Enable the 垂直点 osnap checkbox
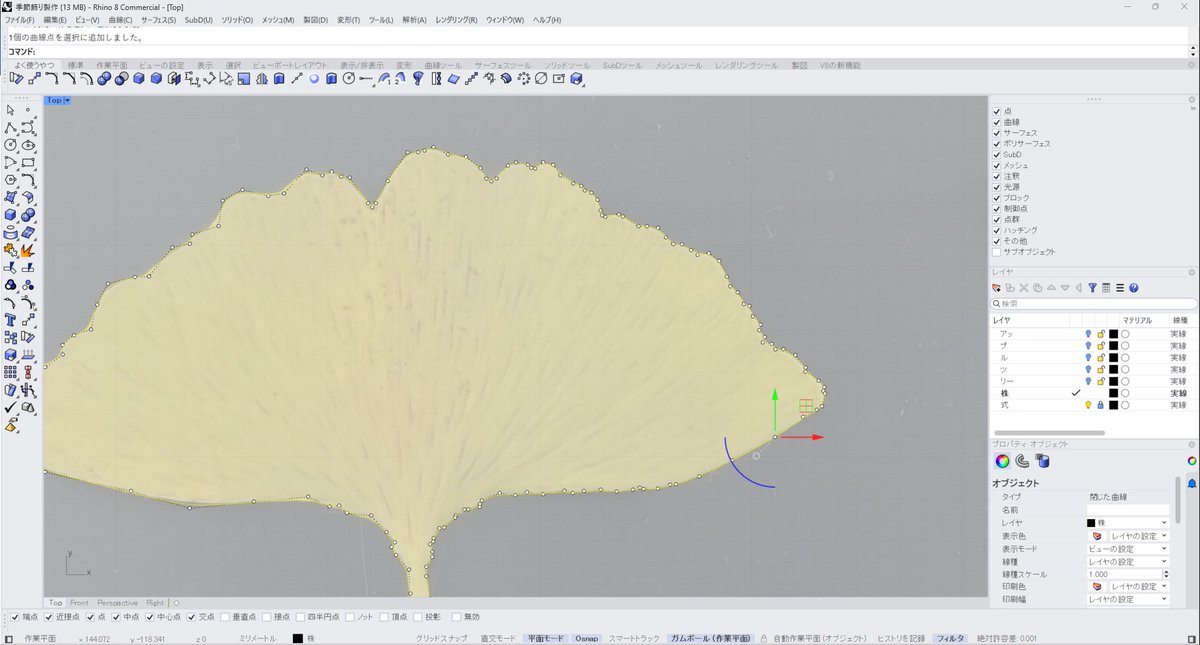 [x=225, y=617]
